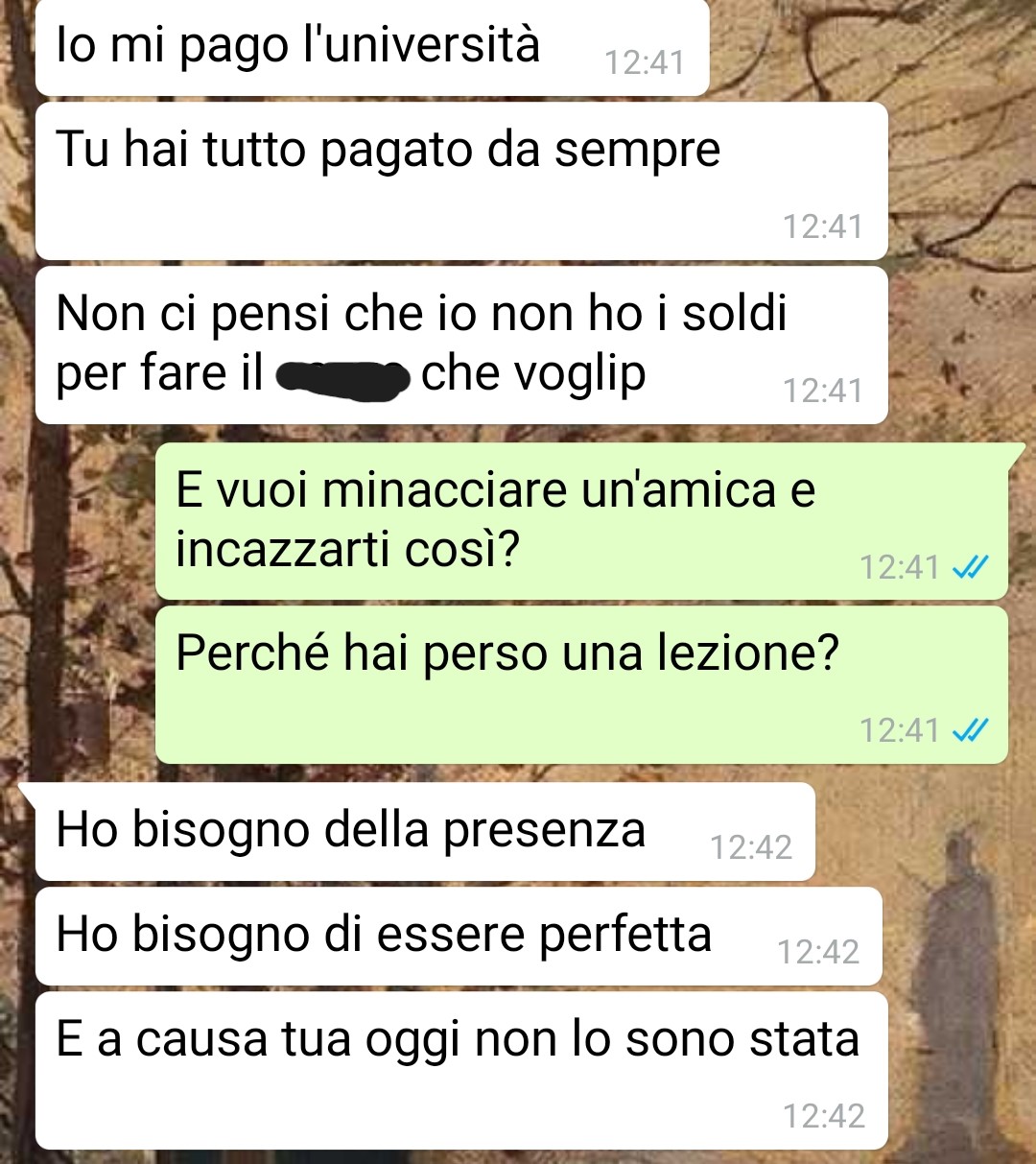Click the timestamp beside 'che voglip'
This screenshot has height=1164, width=1036.
823,391
